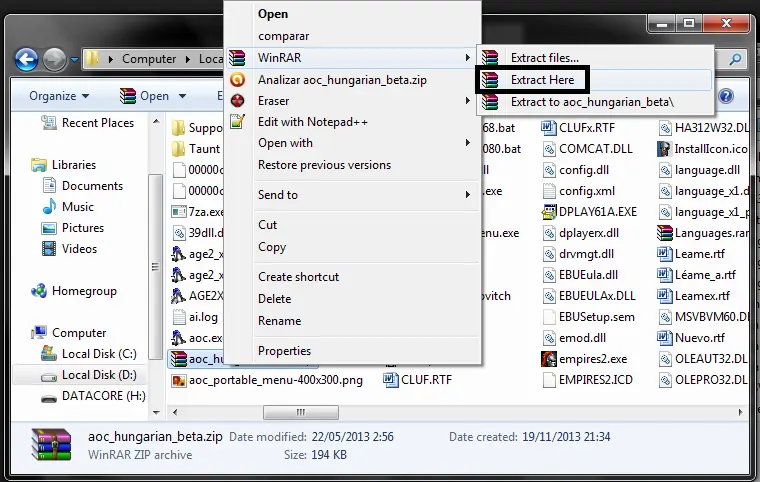Open the recent pages dropdown next to Forward
760x482 pixels.
click(x=74, y=60)
